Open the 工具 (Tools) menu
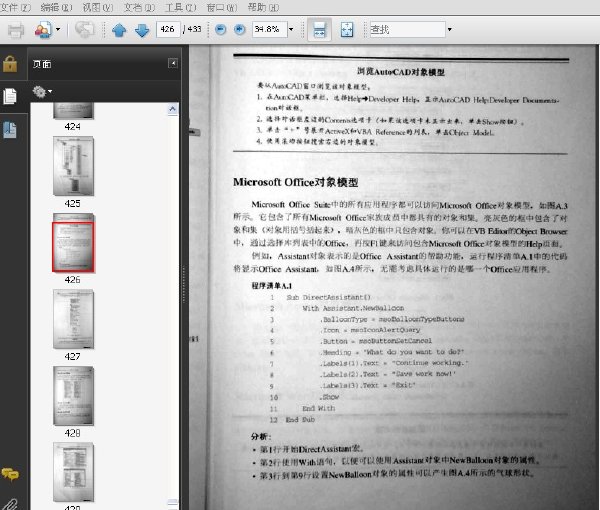 (x=180, y=7)
